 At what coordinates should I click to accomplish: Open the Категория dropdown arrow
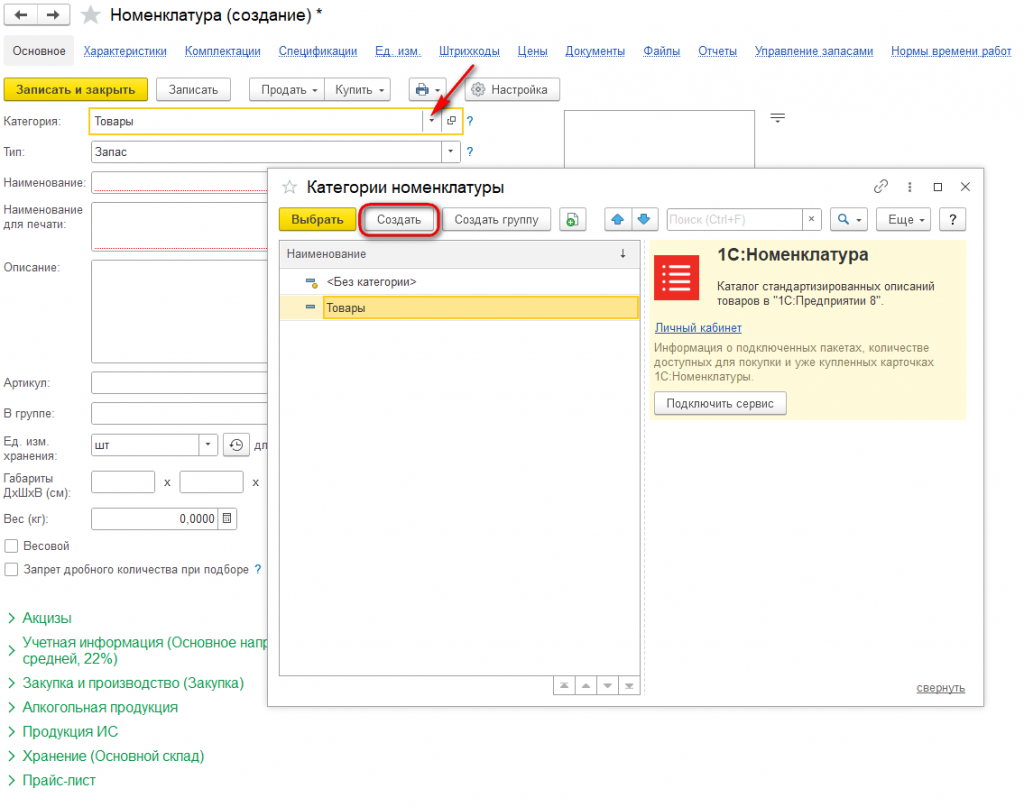(x=432, y=121)
